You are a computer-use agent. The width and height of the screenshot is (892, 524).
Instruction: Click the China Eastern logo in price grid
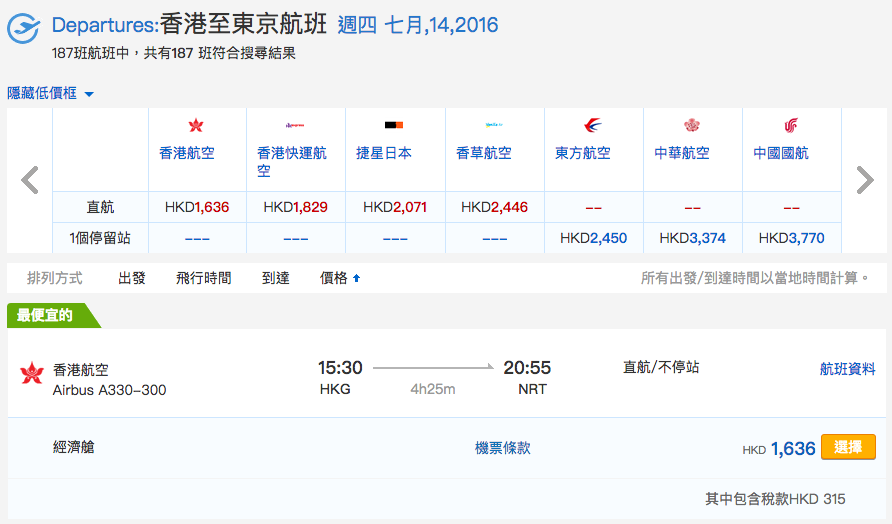click(x=593, y=125)
